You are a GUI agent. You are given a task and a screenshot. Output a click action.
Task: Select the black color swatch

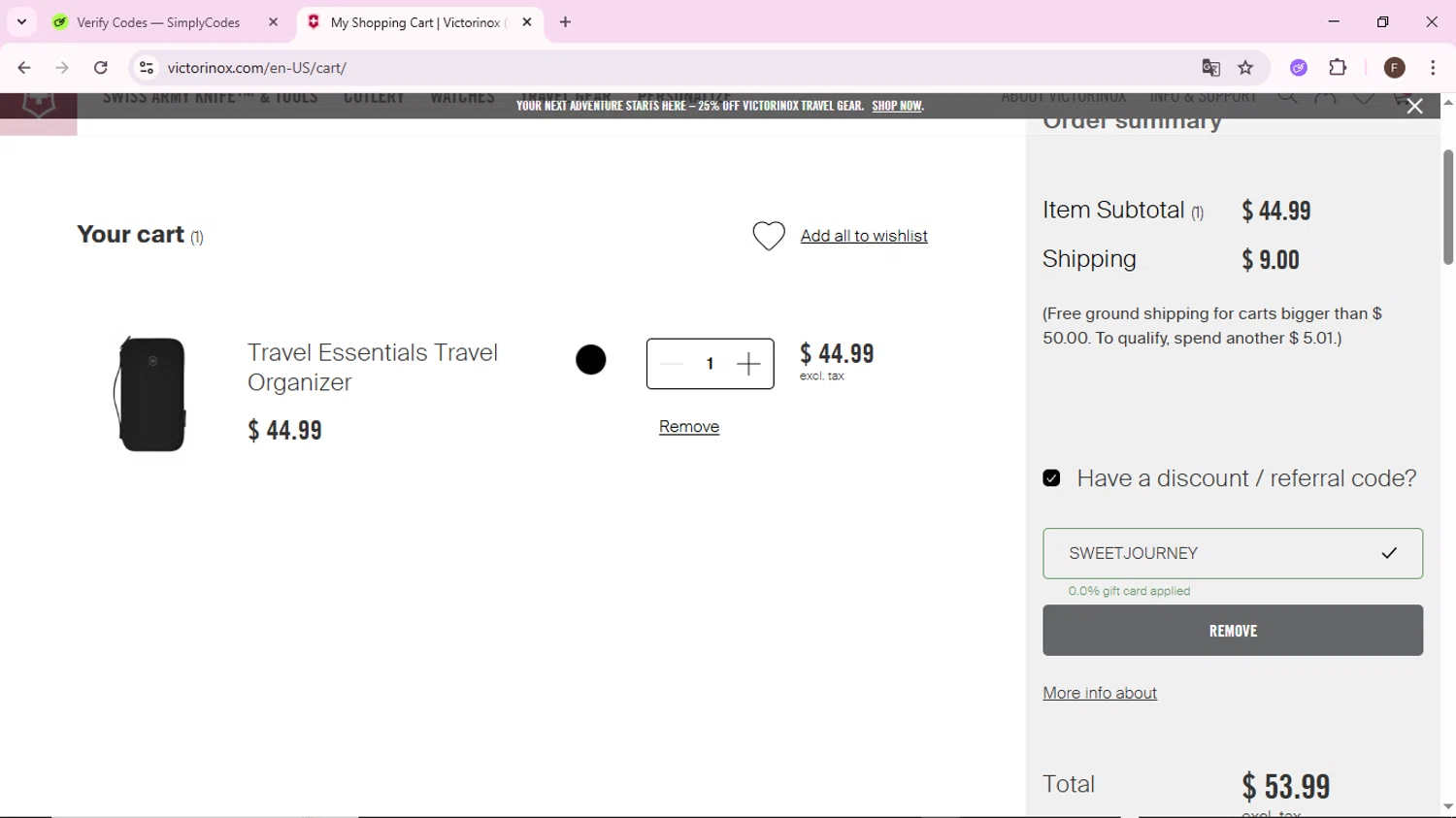click(x=591, y=360)
